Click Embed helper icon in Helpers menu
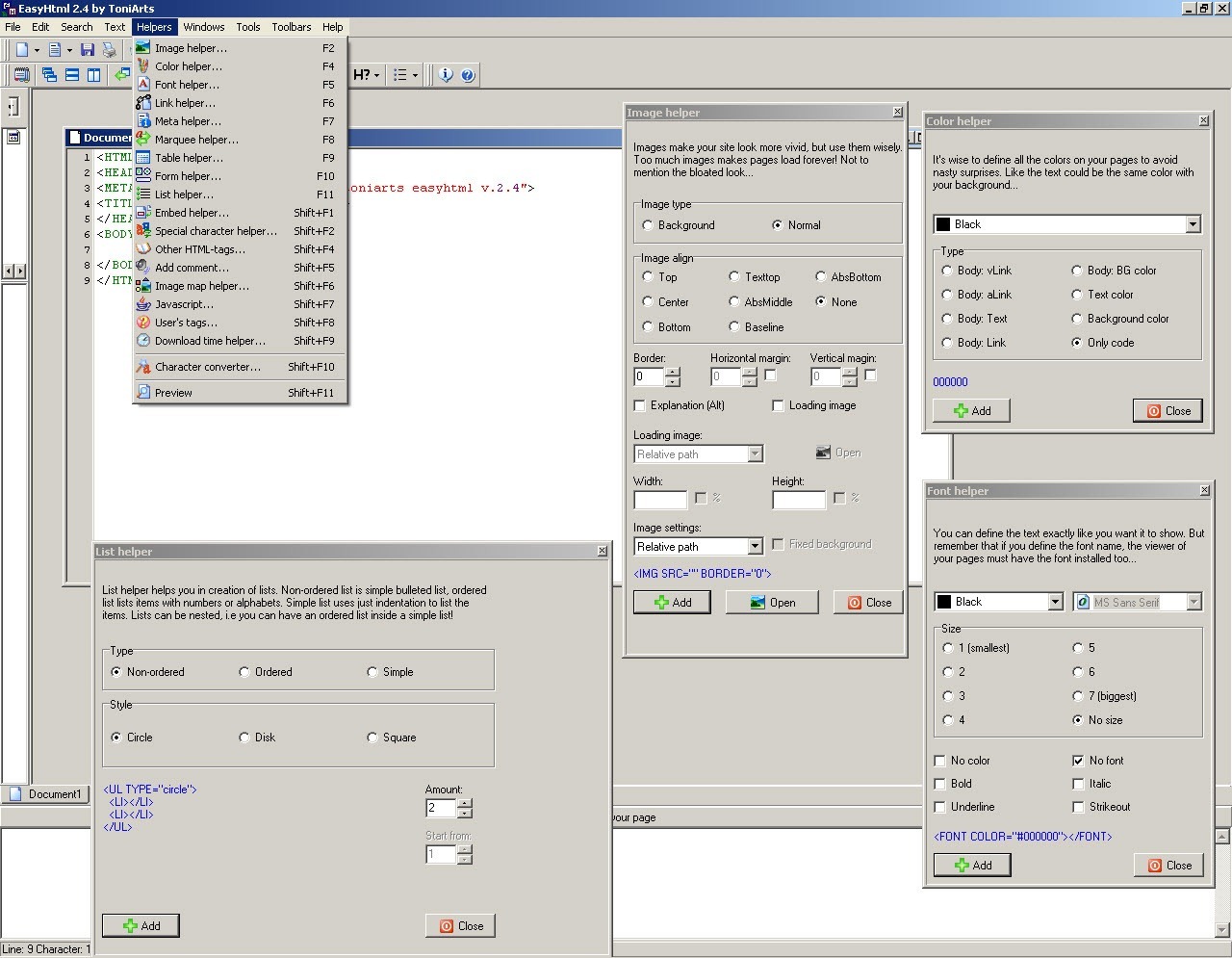This screenshot has width=1232, height=958. click(143, 212)
